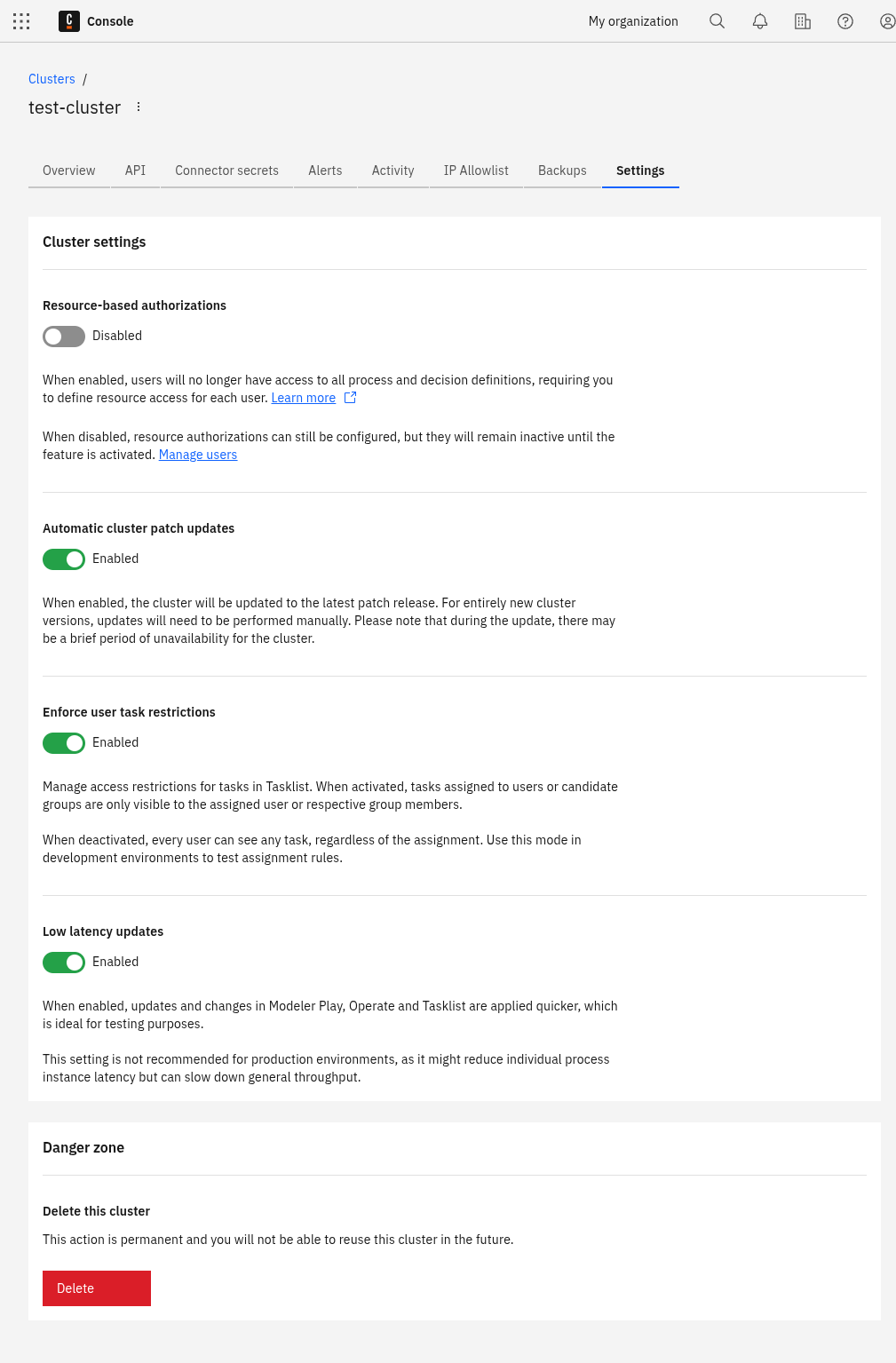Expand the test-cluster options menu
Screen dimensions: 896x1363
point(139,107)
